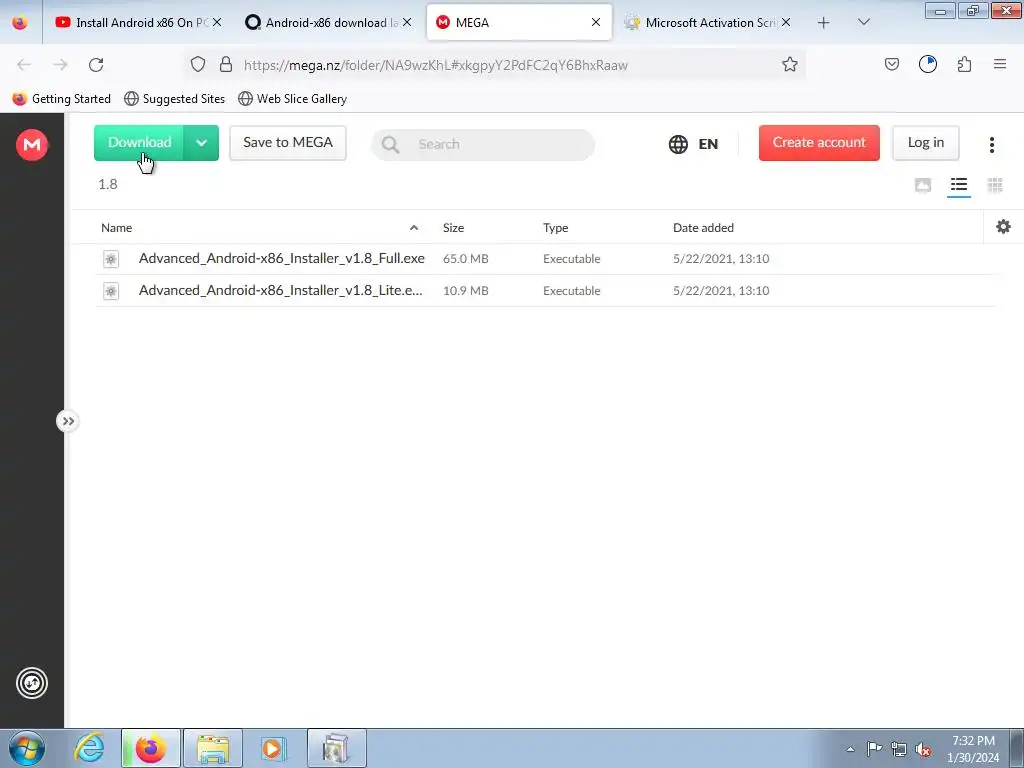Click the Firefox View icon
1024x768 pixels.
(20, 22)
